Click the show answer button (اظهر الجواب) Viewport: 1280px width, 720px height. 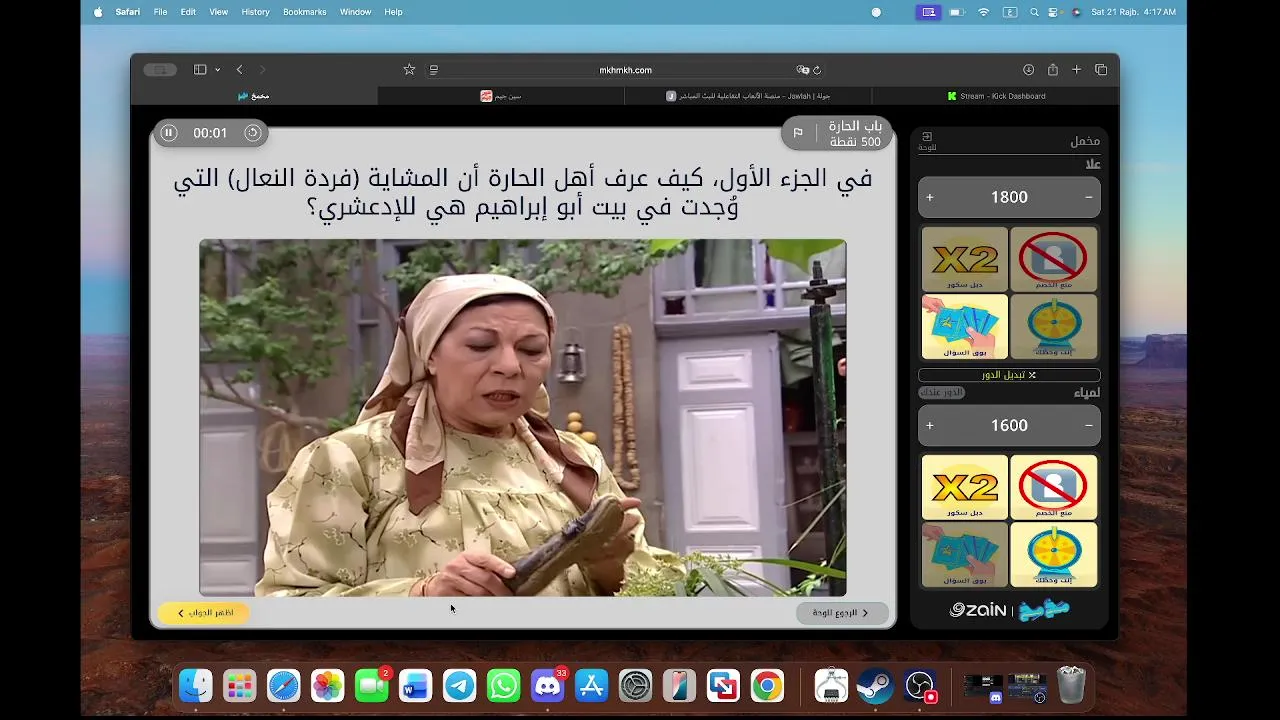tap(204, 613)
